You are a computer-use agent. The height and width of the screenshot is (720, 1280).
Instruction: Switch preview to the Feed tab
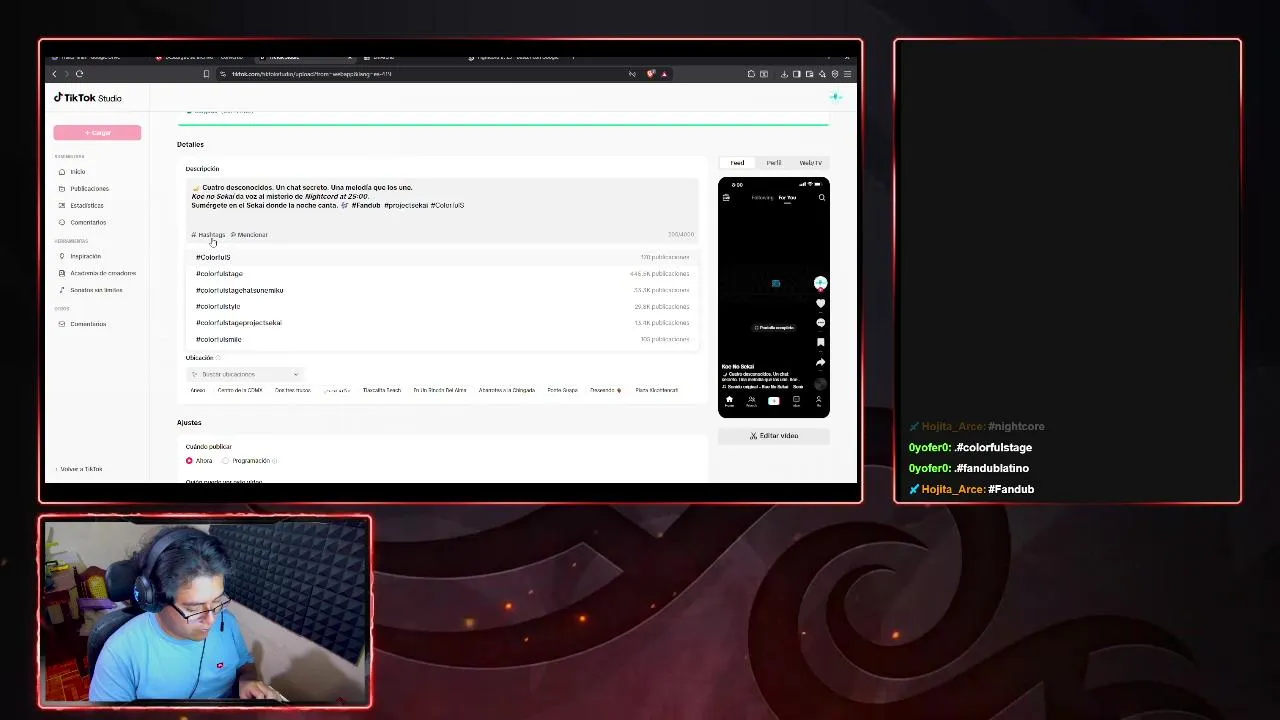737,163
